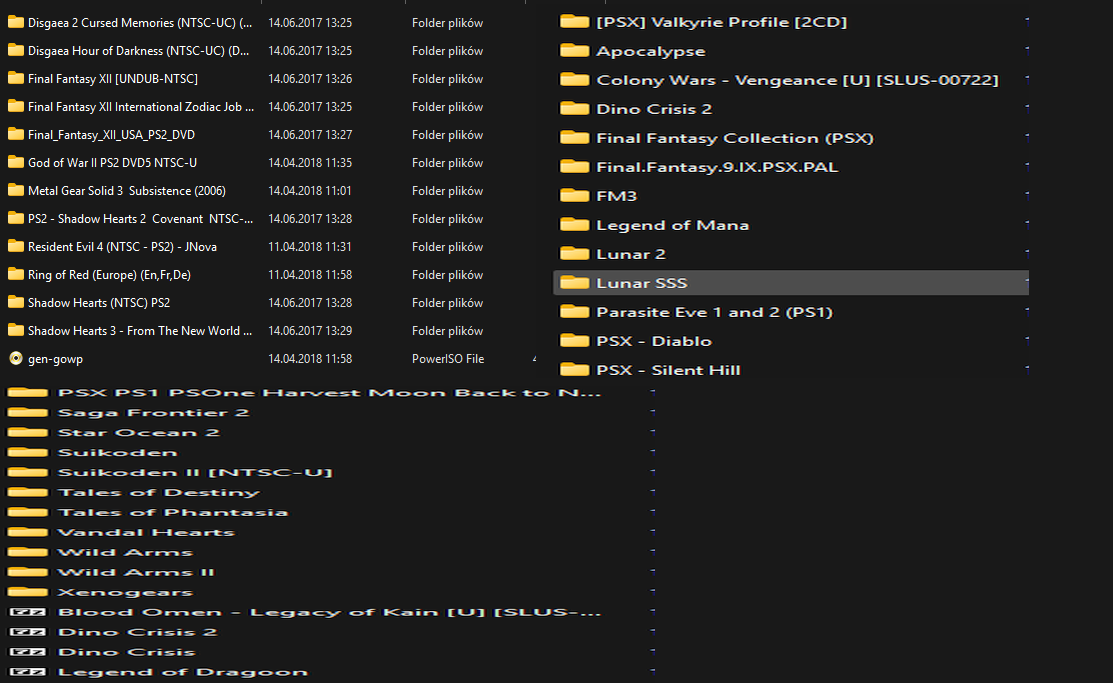Select the Legend of Dragoon archive icon
The height and width of the screenshot is (683, 1113).
(x=28, y=672)
